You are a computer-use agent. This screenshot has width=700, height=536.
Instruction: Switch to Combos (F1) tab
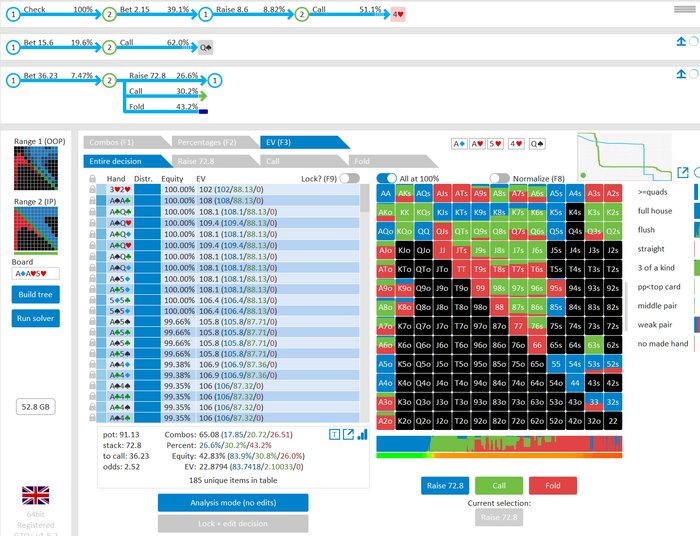(123, 142)
